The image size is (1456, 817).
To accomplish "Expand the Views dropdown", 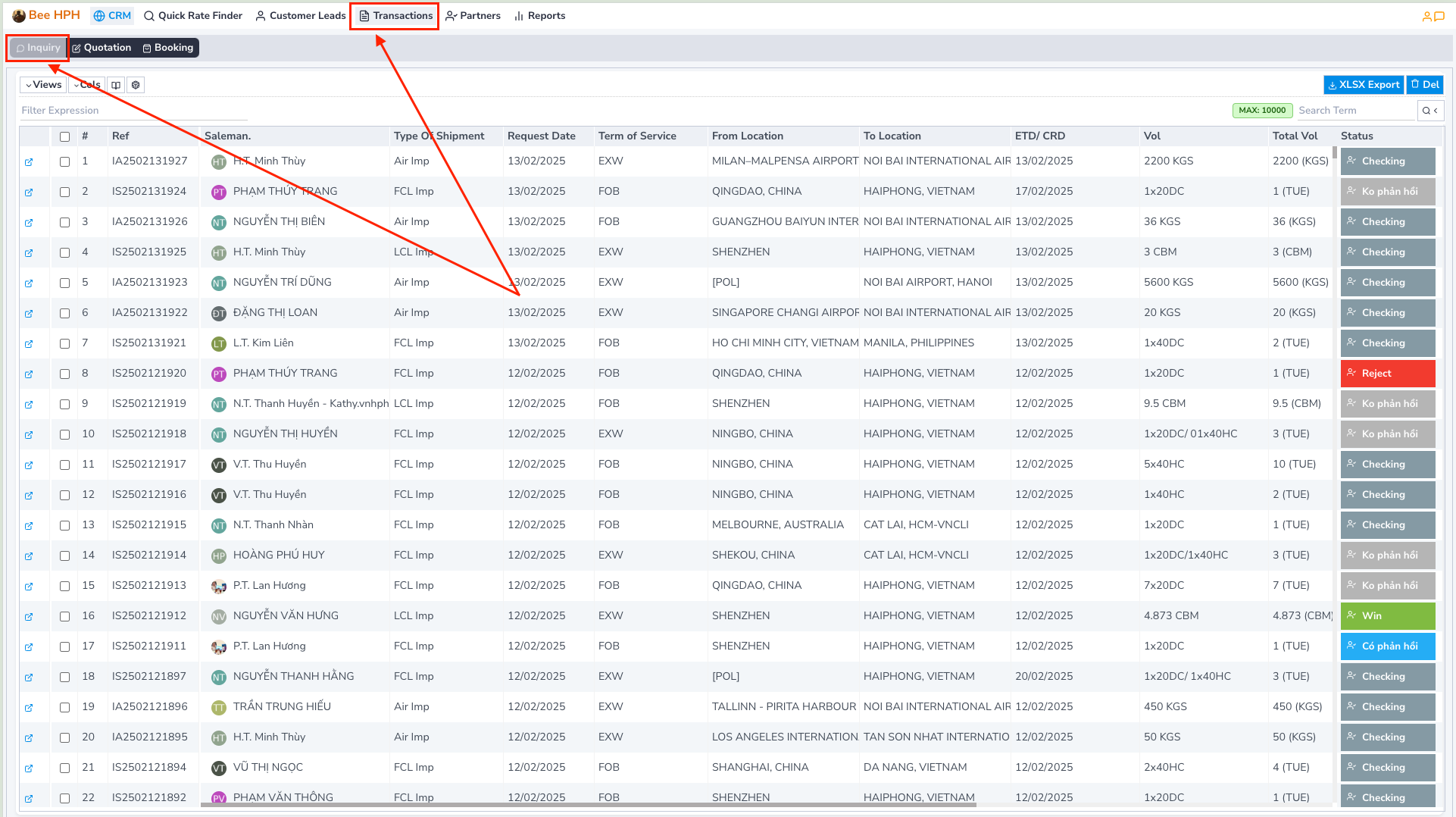I will tap(43, 85).
